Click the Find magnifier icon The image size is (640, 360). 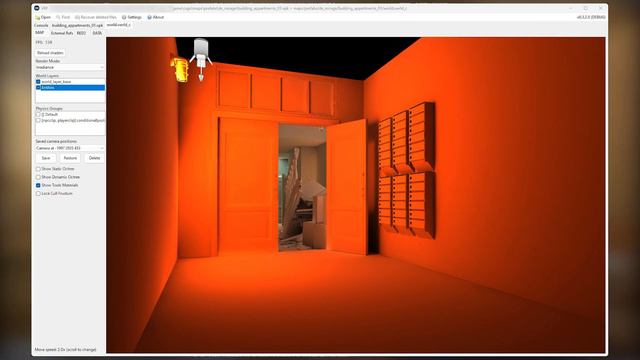58,18
